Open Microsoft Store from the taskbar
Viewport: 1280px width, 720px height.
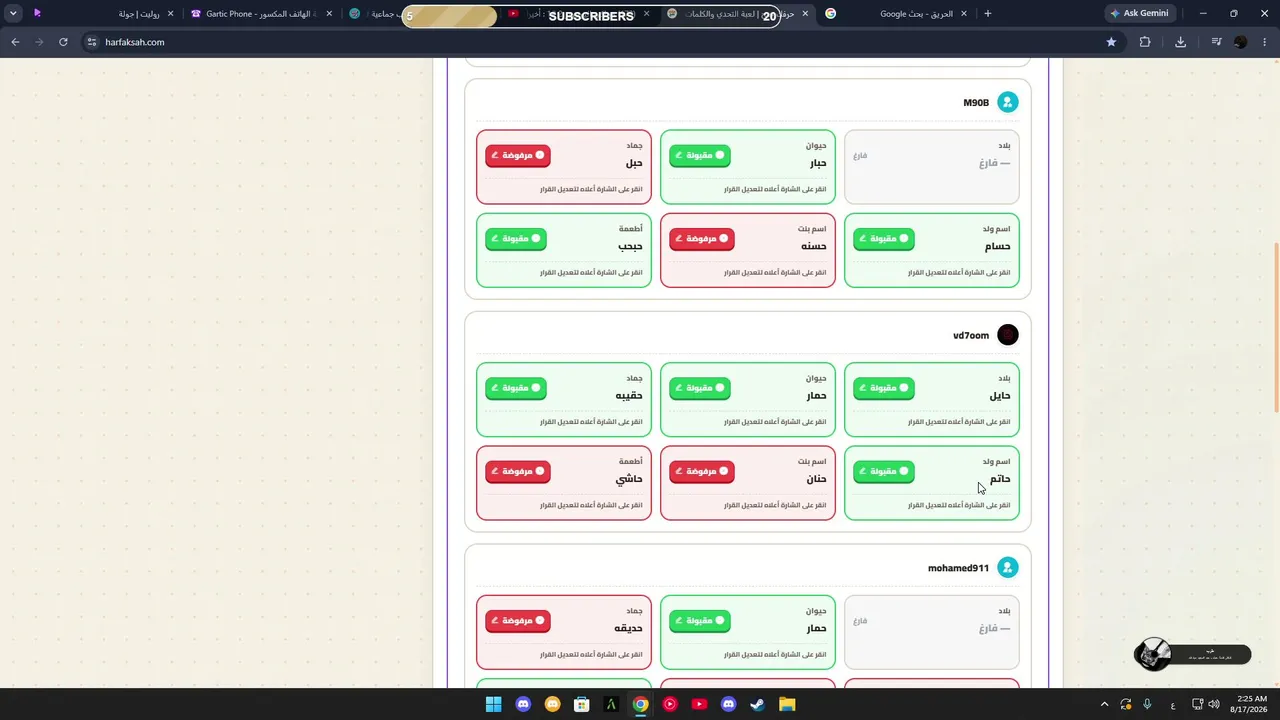tap(582, 704)
